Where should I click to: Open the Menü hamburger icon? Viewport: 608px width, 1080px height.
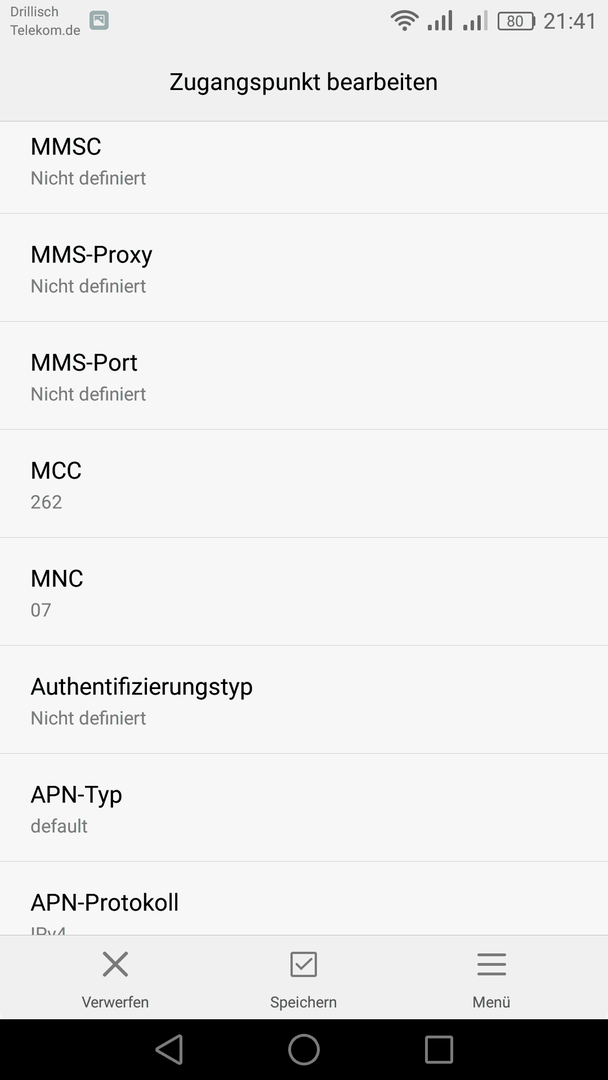[x=492, y=964]
